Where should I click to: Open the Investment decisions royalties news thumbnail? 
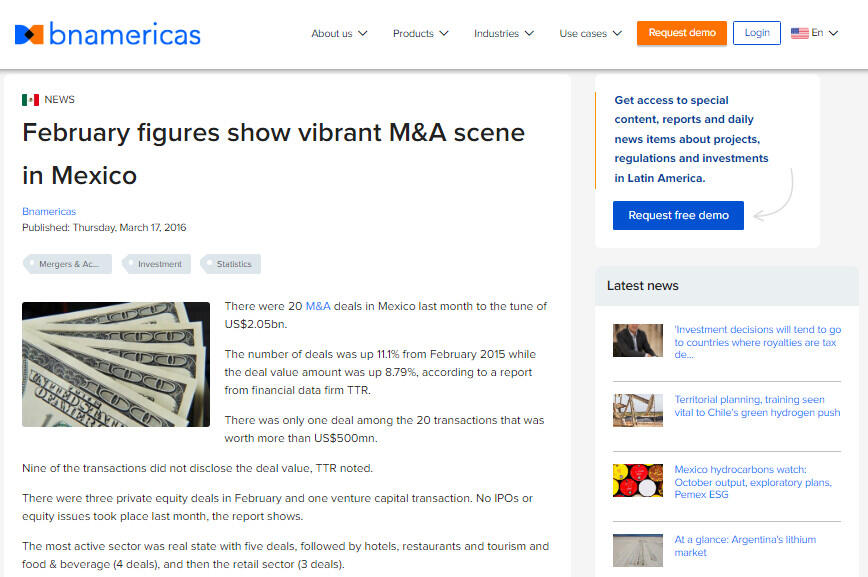point(638,341)
